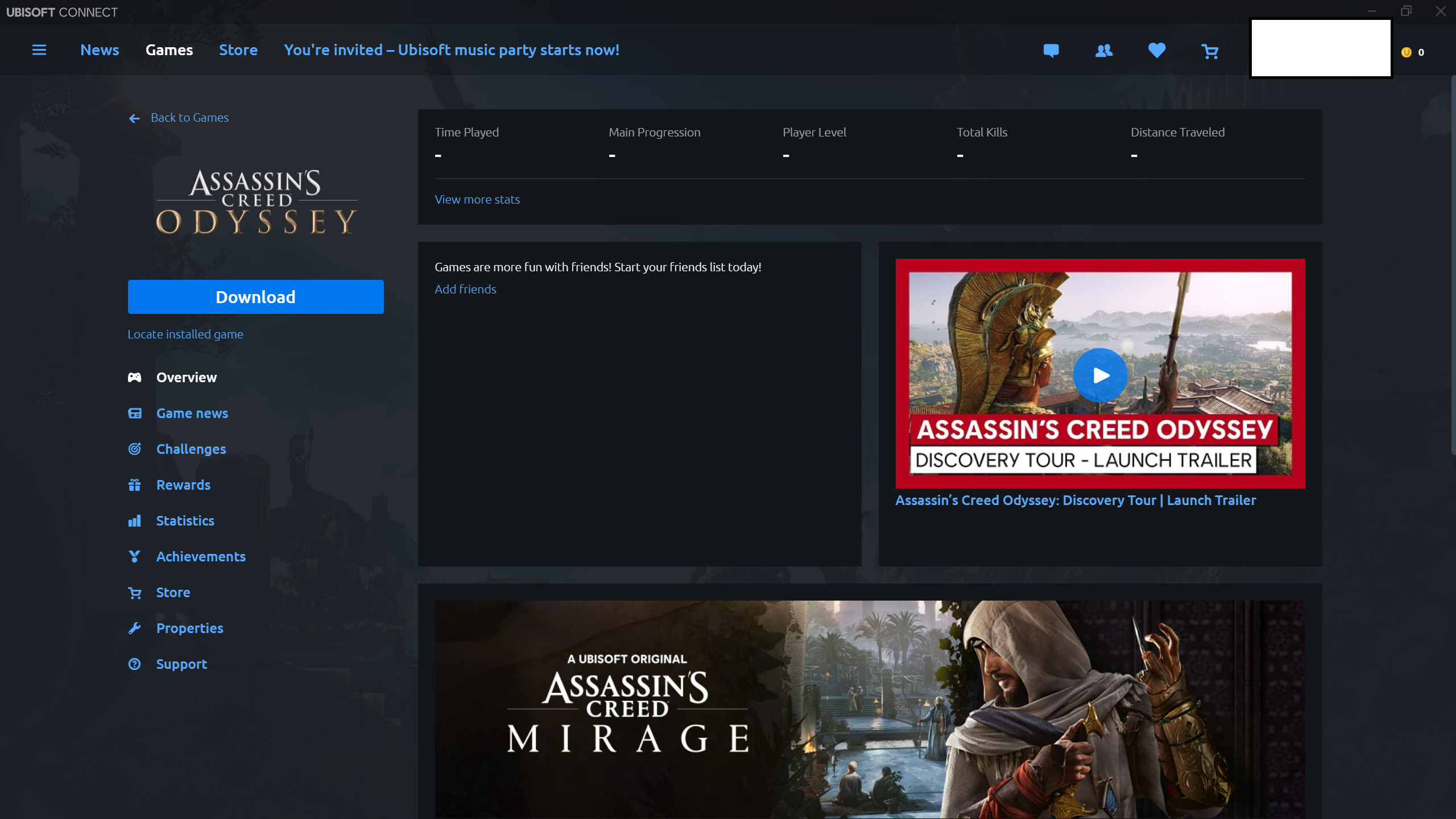Select the News tab in top navigation
Screen dimensions: 1456x819
[100, 50]
